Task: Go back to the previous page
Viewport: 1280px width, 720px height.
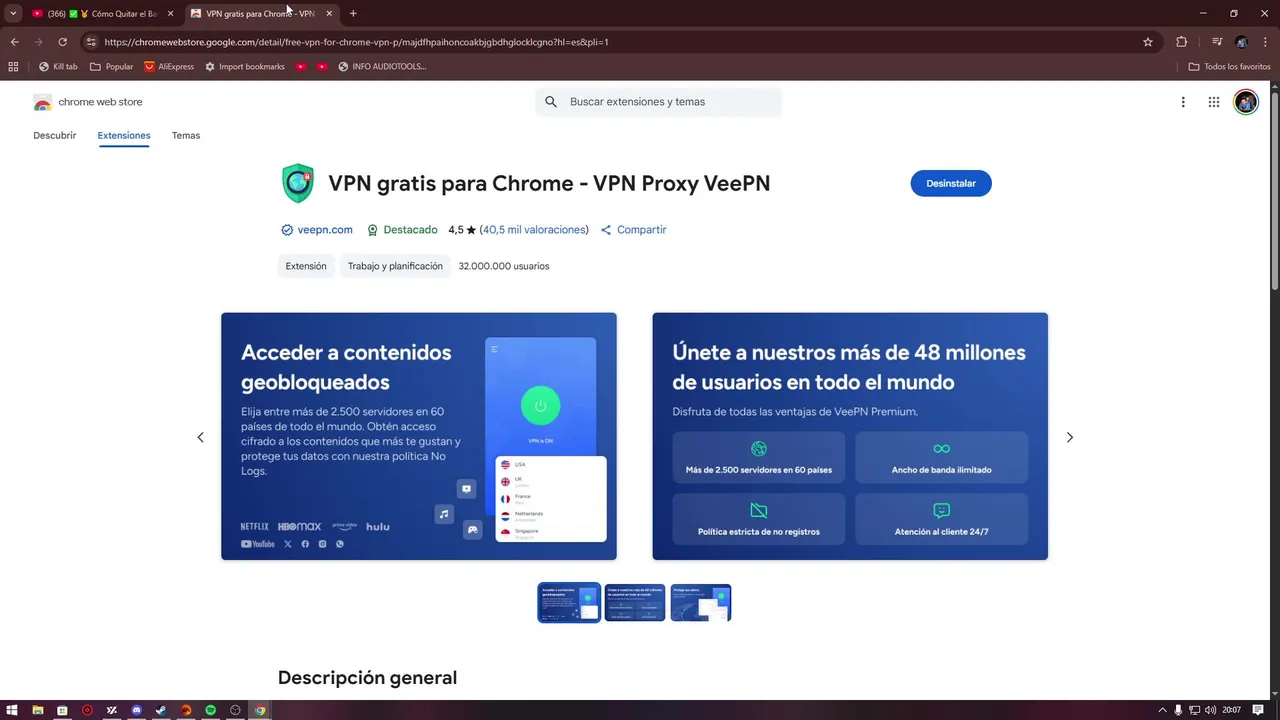Action: pos(14,42)
